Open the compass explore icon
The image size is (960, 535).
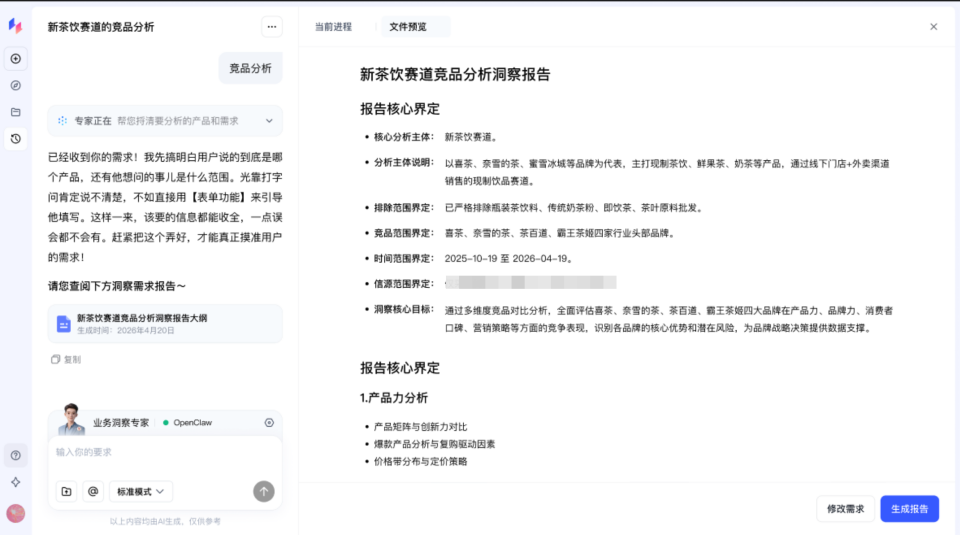(16, 86)
